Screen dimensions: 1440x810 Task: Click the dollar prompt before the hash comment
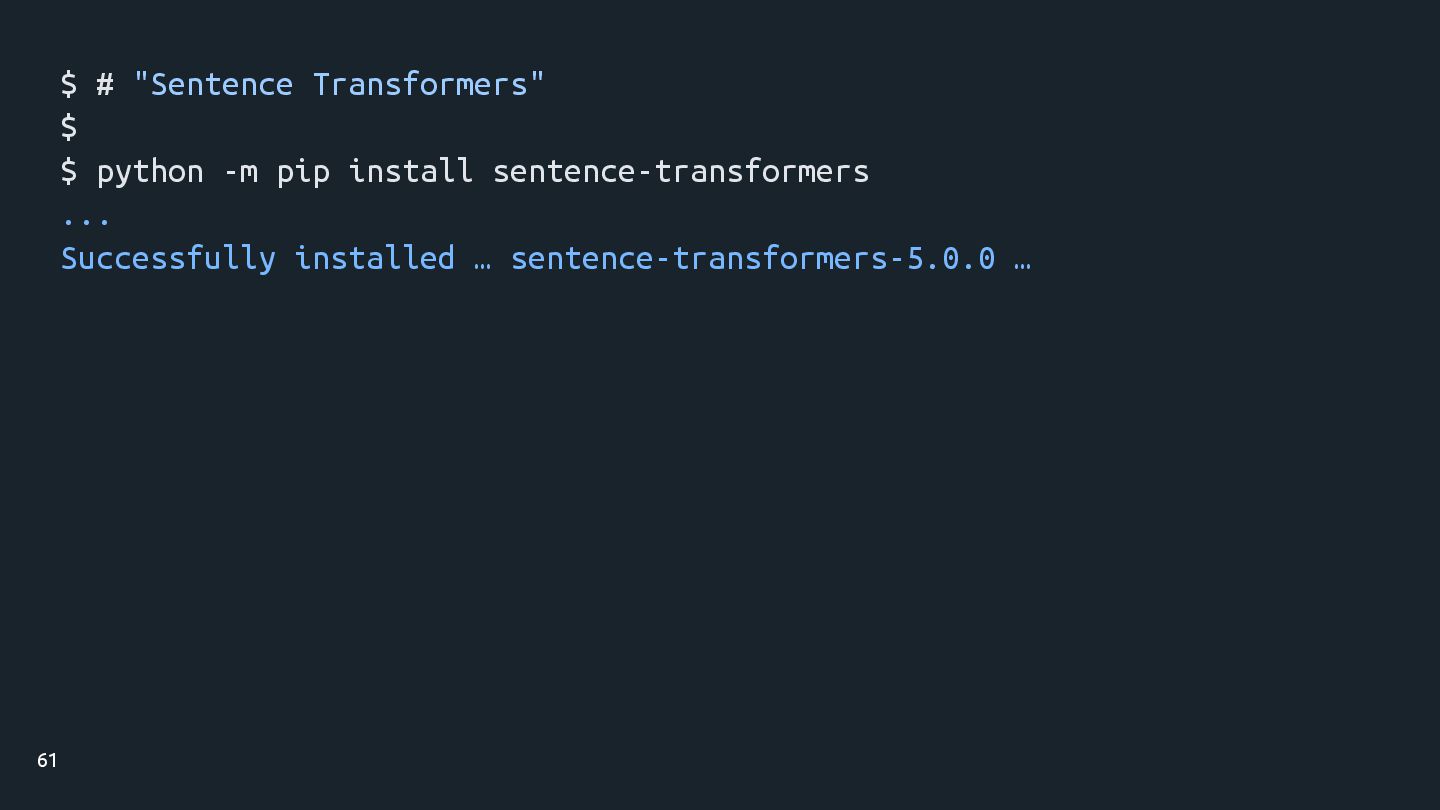pyautogui.click(x=69, y=84)
